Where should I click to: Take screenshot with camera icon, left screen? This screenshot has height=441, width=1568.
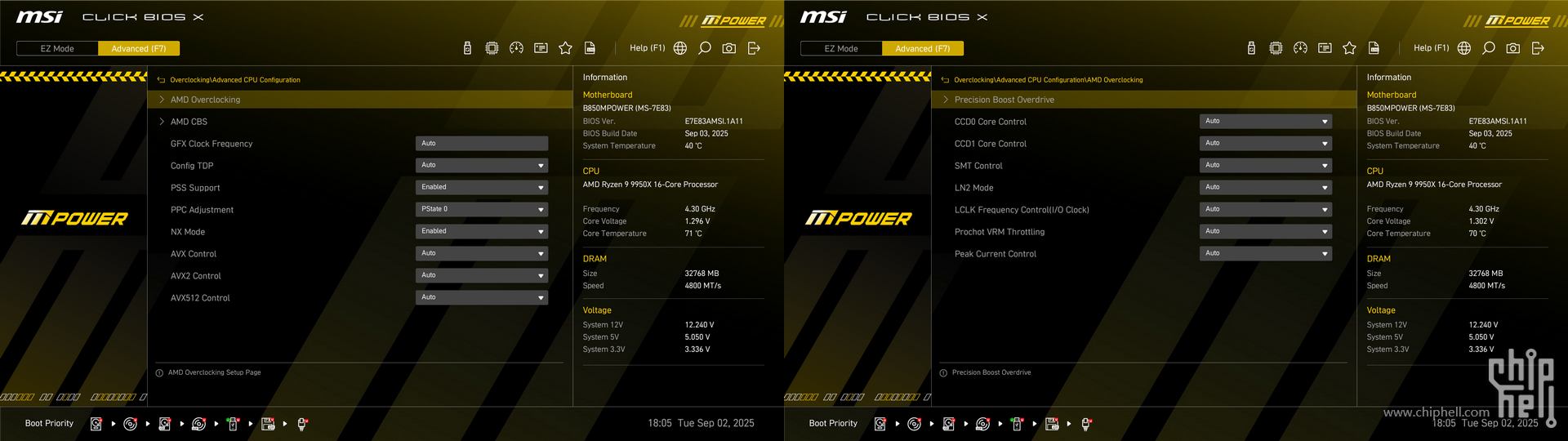[729, 48]
